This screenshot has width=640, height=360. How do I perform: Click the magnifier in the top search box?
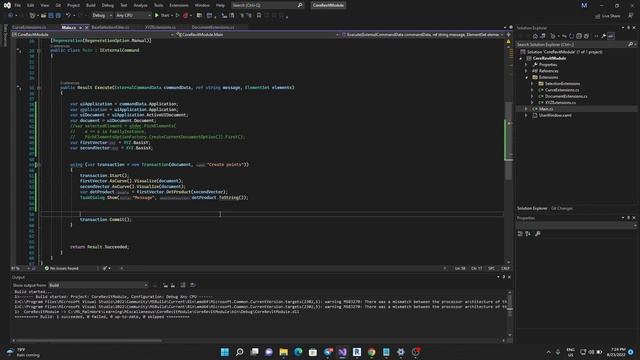(300, 5)
